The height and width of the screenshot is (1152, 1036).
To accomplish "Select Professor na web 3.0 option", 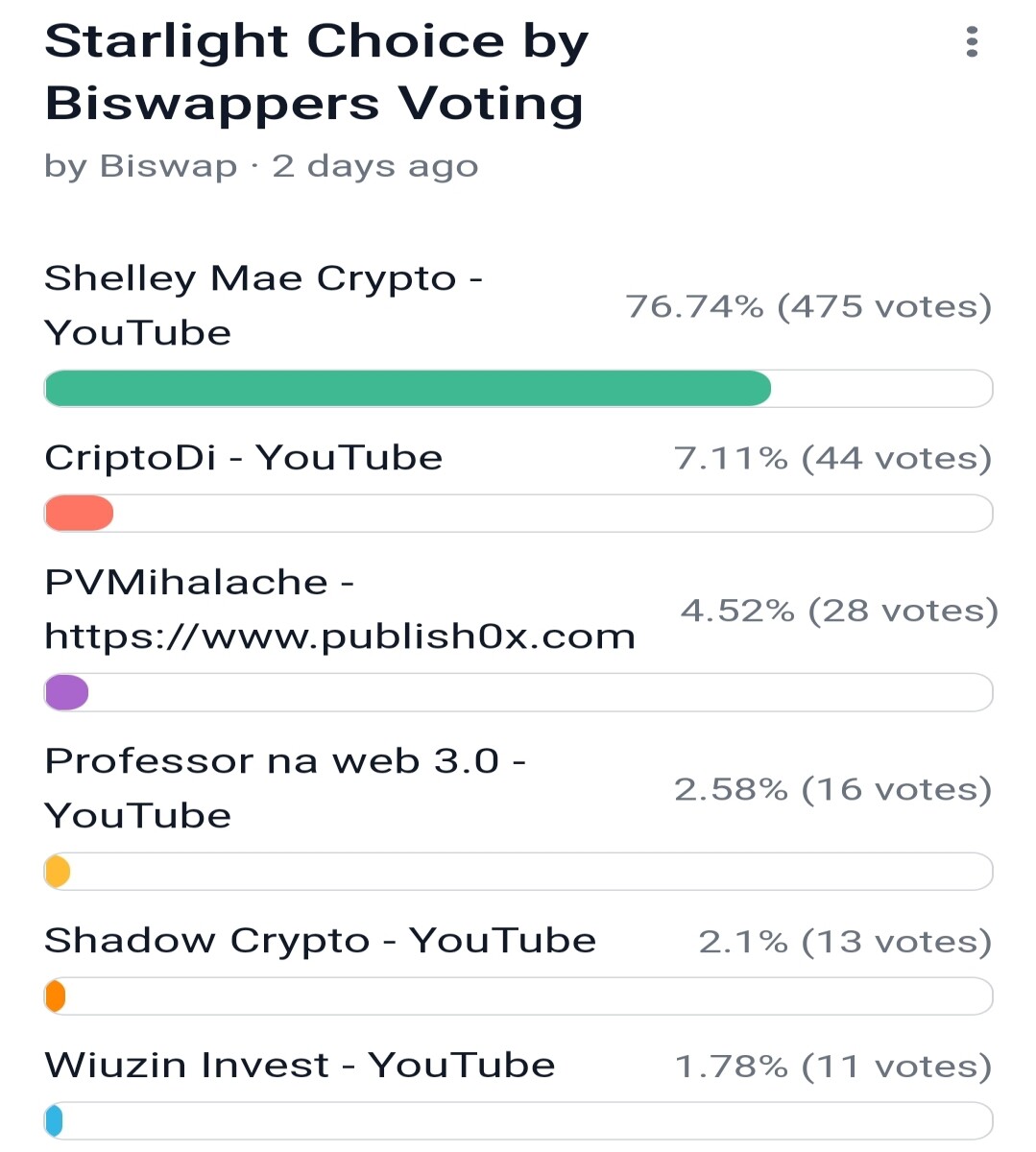I will coord(285,788).
